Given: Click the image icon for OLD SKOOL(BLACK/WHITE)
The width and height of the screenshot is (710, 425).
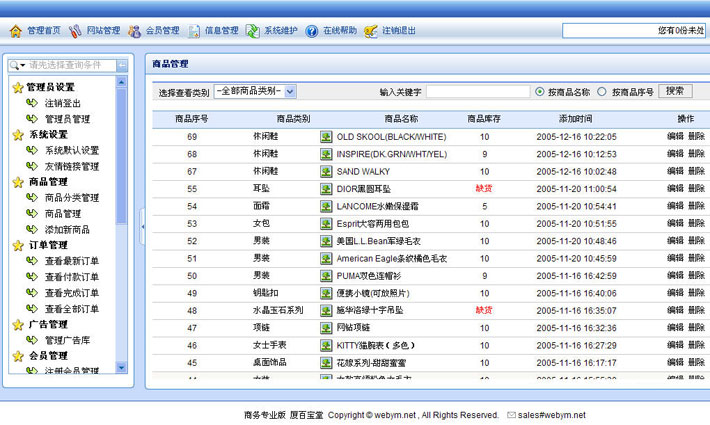Looking at the screenshot, I should point(326,137).
